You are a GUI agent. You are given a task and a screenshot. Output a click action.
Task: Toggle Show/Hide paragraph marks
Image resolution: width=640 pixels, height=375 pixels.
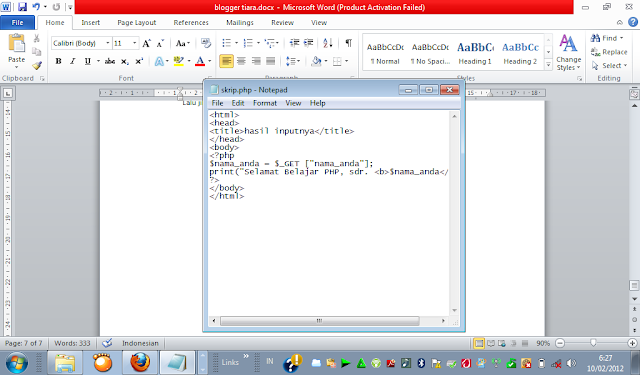(349, 43)
